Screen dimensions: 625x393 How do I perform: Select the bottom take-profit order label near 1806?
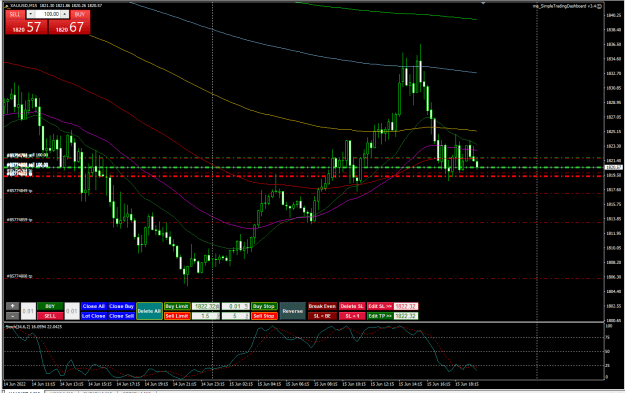tap(20, 276)
